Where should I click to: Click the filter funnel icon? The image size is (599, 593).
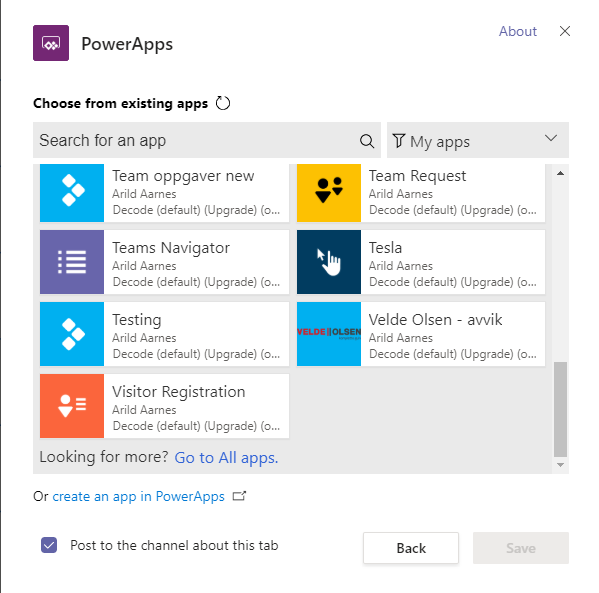tap(398, 141)
